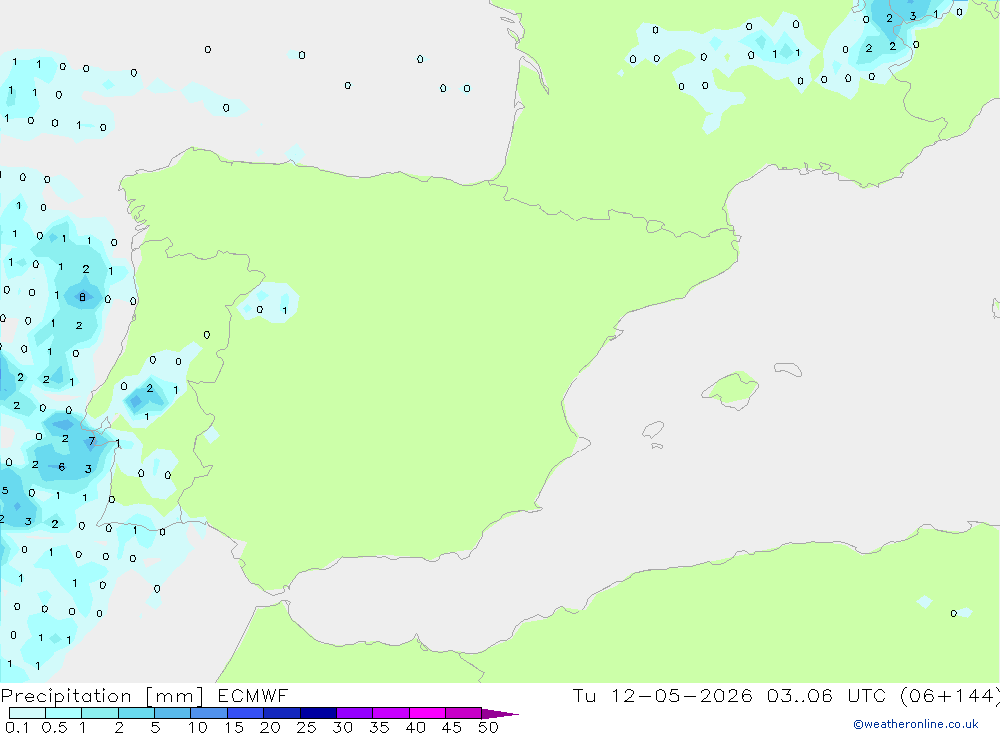
Task: Click the '20' legend scale label
Action: tap(270, 727)
